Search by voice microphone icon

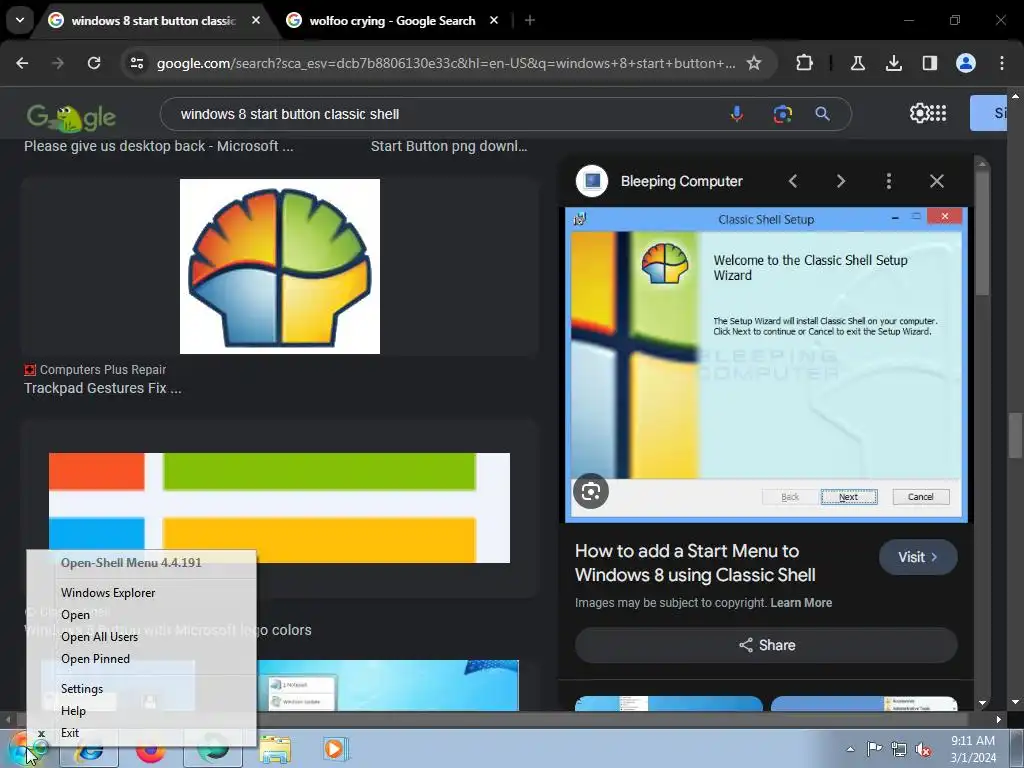(737, 114)
